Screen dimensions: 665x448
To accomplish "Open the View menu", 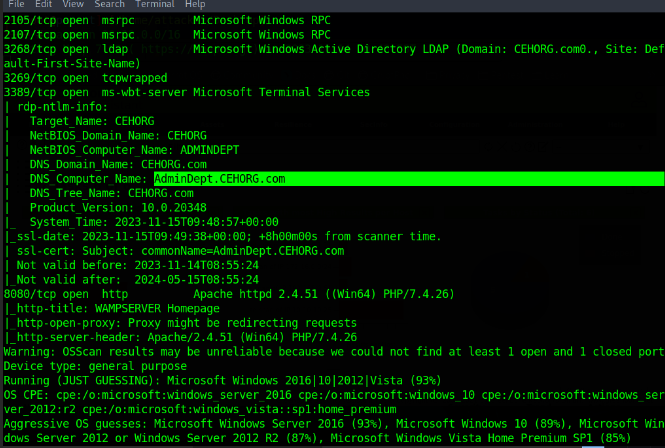I will pos(75,5).
